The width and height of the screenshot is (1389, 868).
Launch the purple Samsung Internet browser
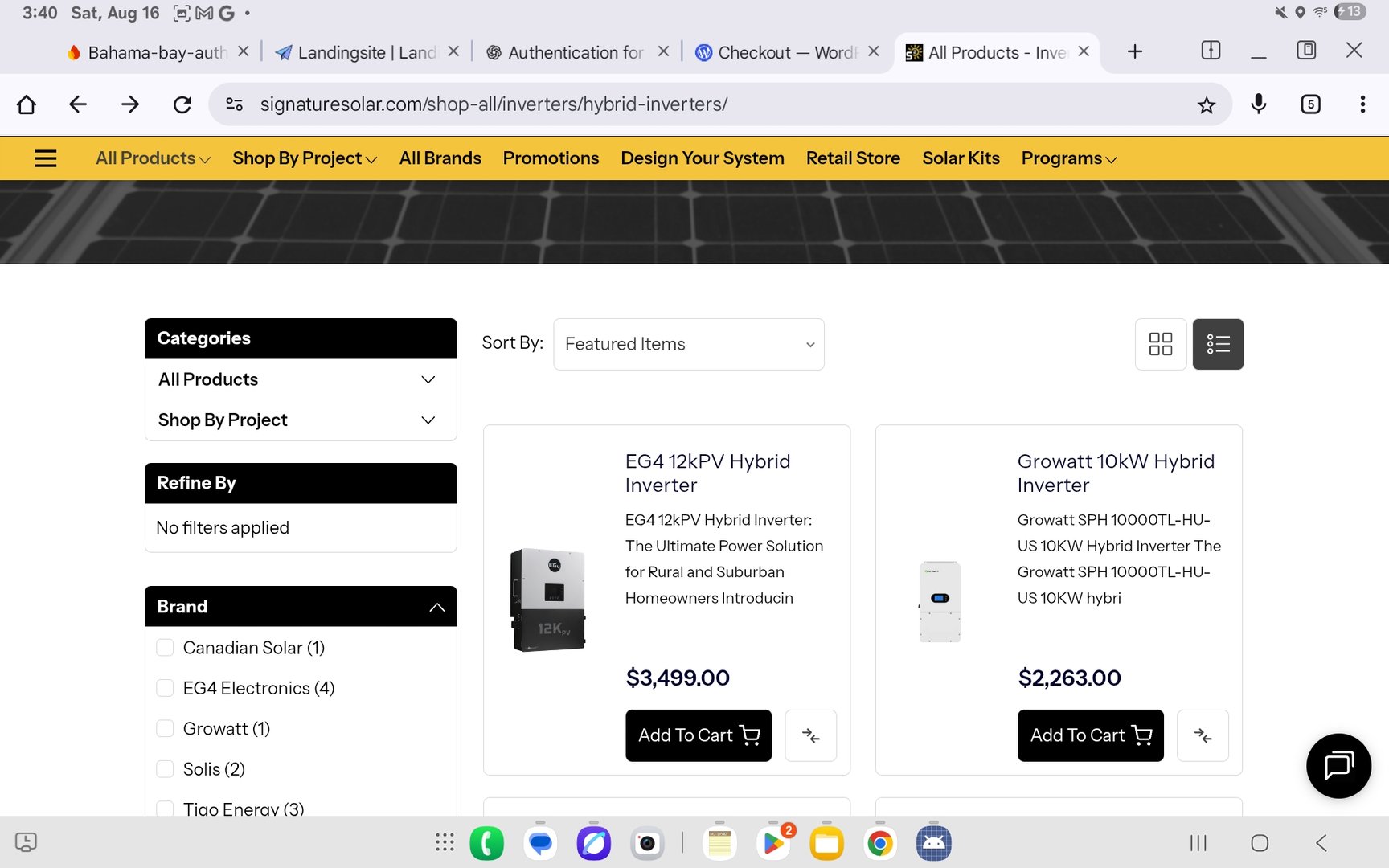[x=594, y=843]
